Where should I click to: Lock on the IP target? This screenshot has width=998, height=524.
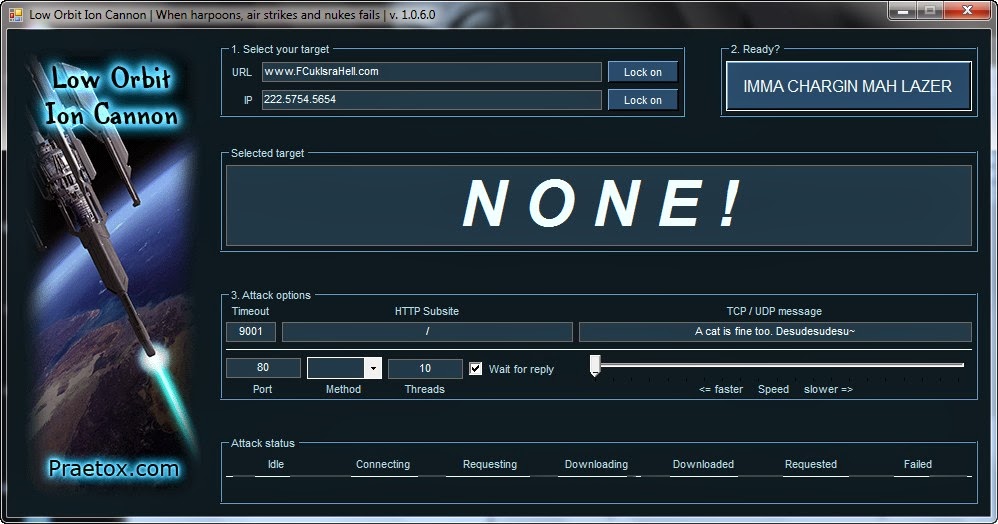coord(642,100)
